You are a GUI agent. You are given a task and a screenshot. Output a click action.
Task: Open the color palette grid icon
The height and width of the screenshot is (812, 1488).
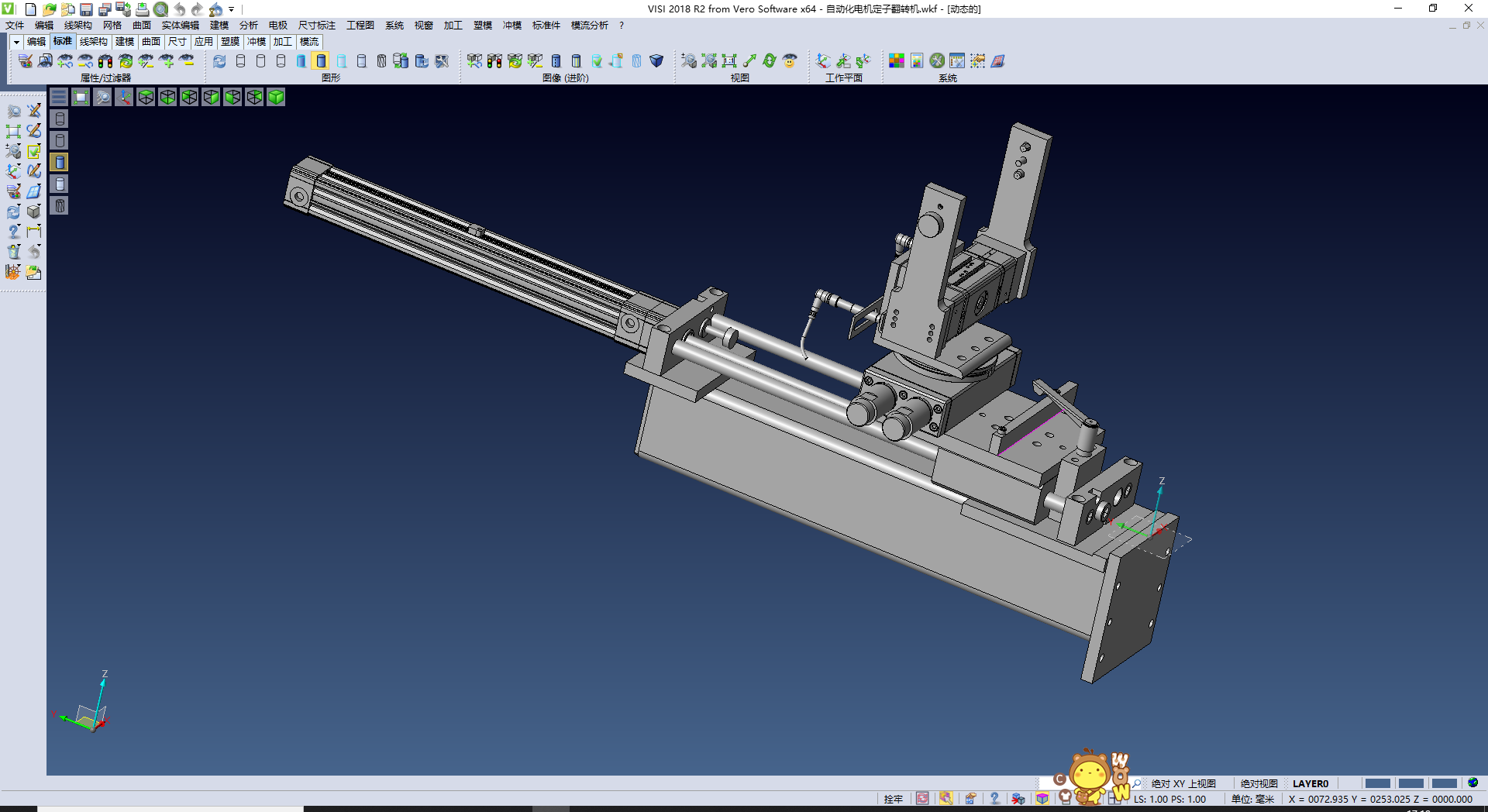(897, 60)
